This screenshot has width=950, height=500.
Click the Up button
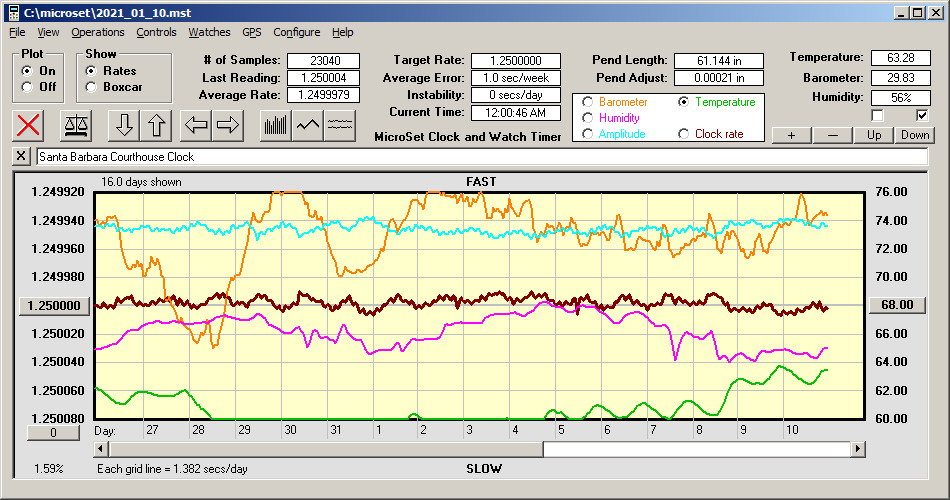click(874, 135)
